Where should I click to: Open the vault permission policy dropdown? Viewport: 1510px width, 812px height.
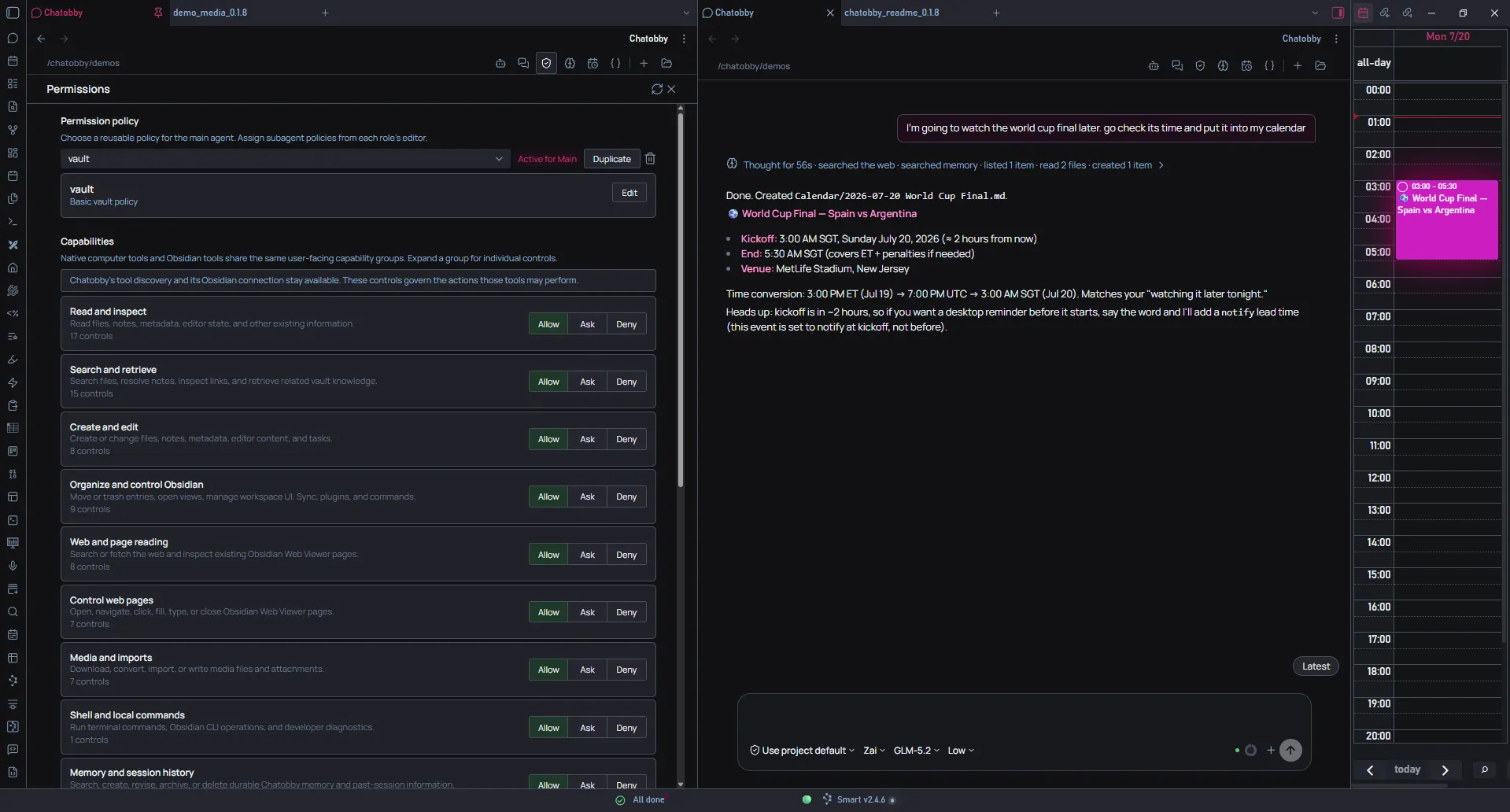pos(285,159)
